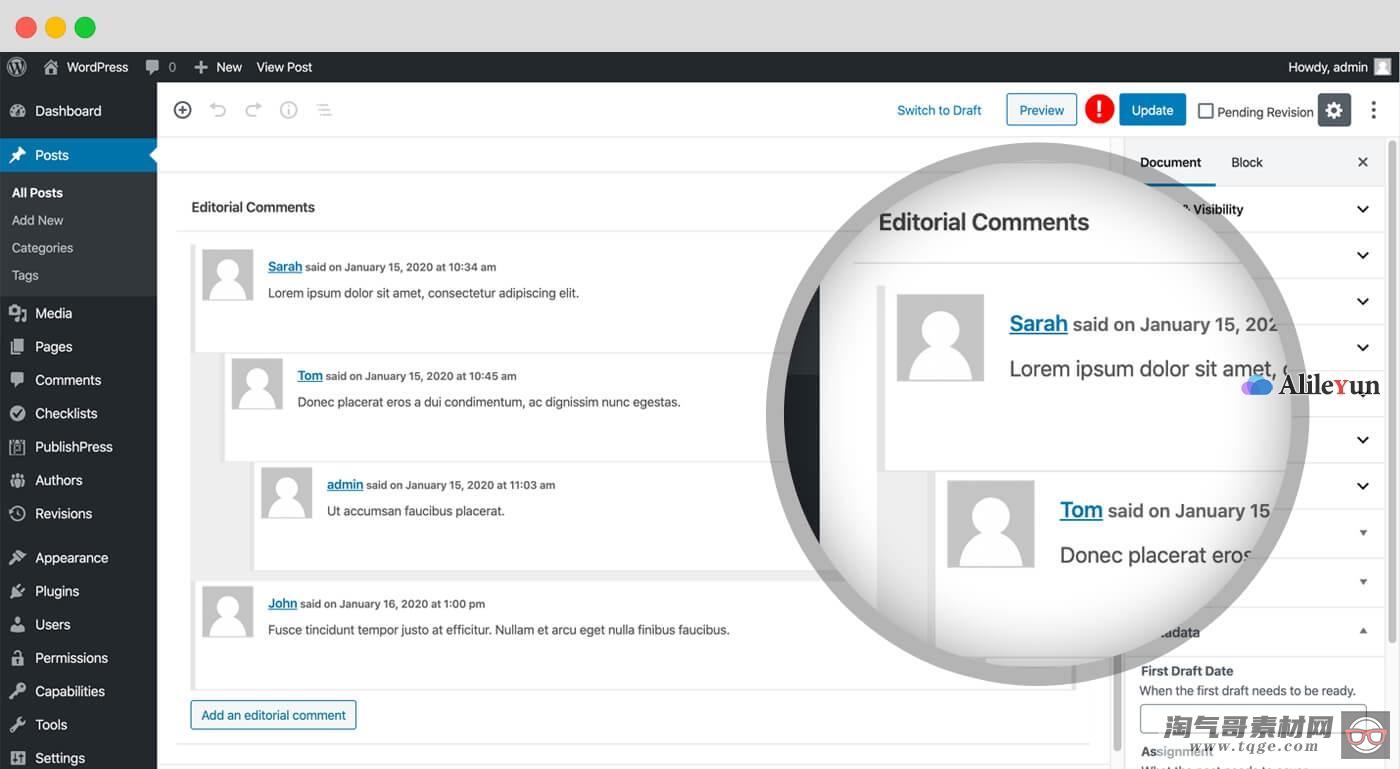The height and width of the screenshot is (769, 1400).
Task: Click the Capabilities key icon
Action: click(17, 691)
